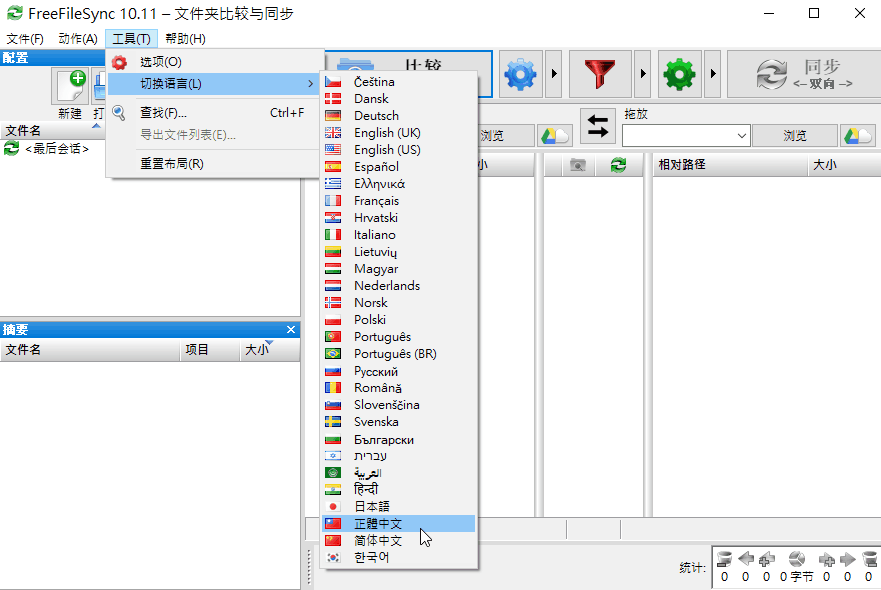Click the Swedish flag beside Svenska
This screenshot has width=881, height=590.
(333, 421)
